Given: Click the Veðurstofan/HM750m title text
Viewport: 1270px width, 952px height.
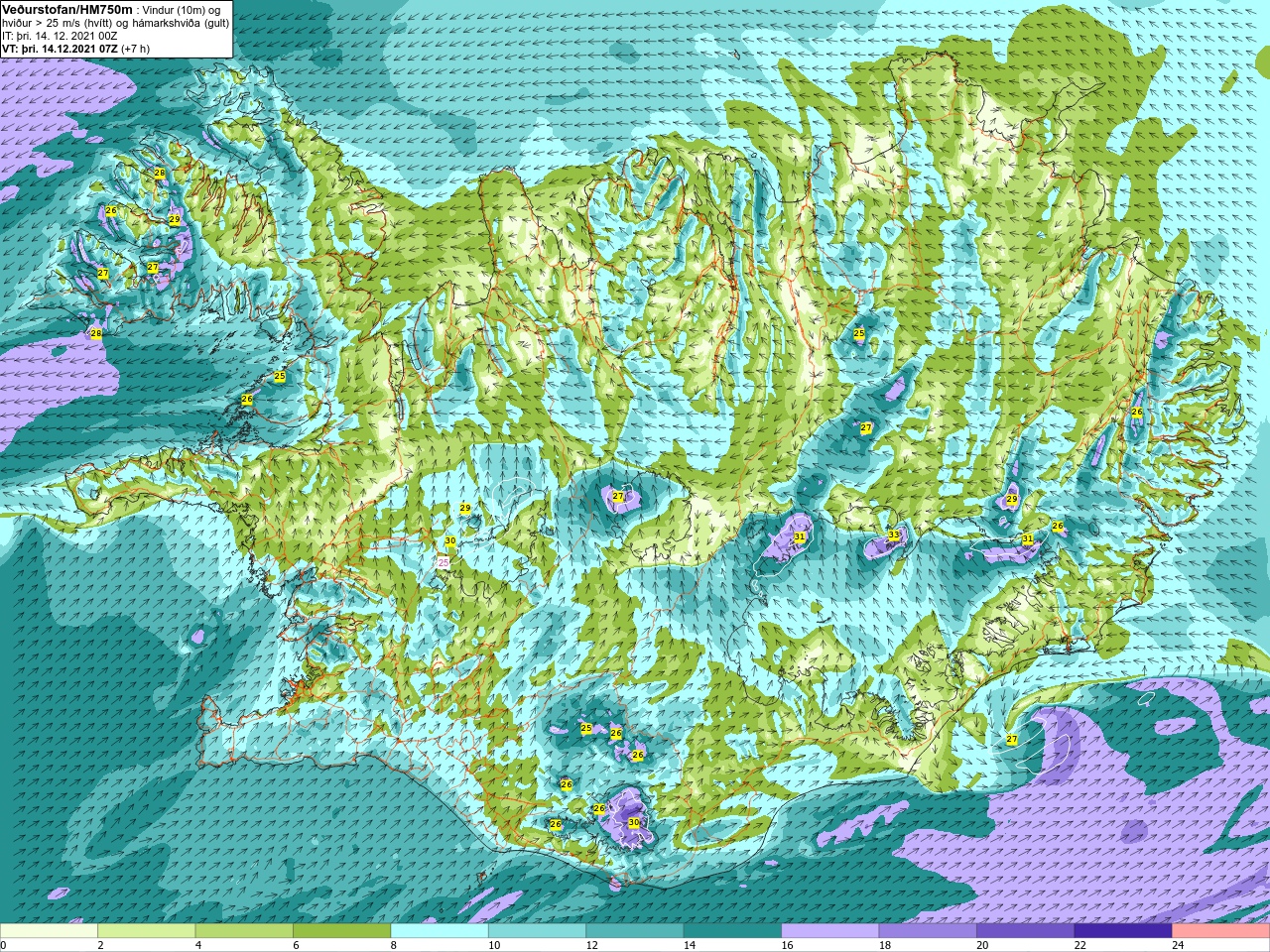Looking at the screenshot, I should click(66, 9).
